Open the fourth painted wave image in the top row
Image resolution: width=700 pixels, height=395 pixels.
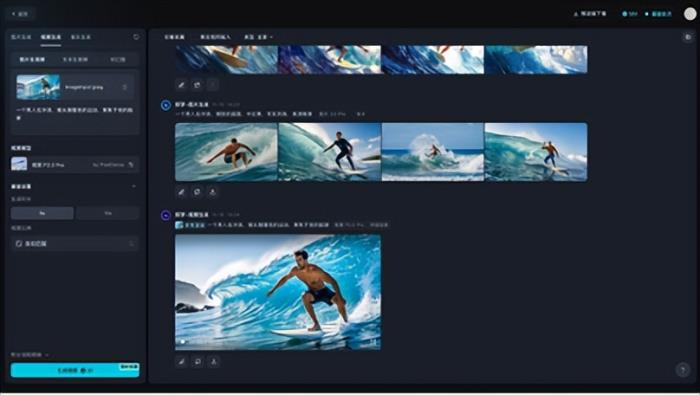pos(536,59)
